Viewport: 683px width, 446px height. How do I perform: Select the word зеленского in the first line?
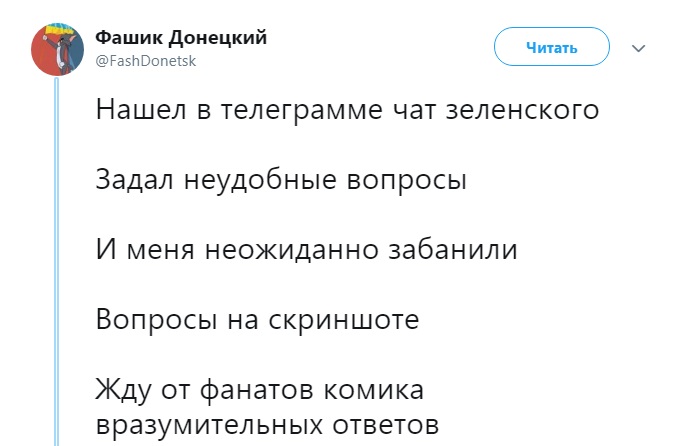pyautogui.click(x=523, y=110)
